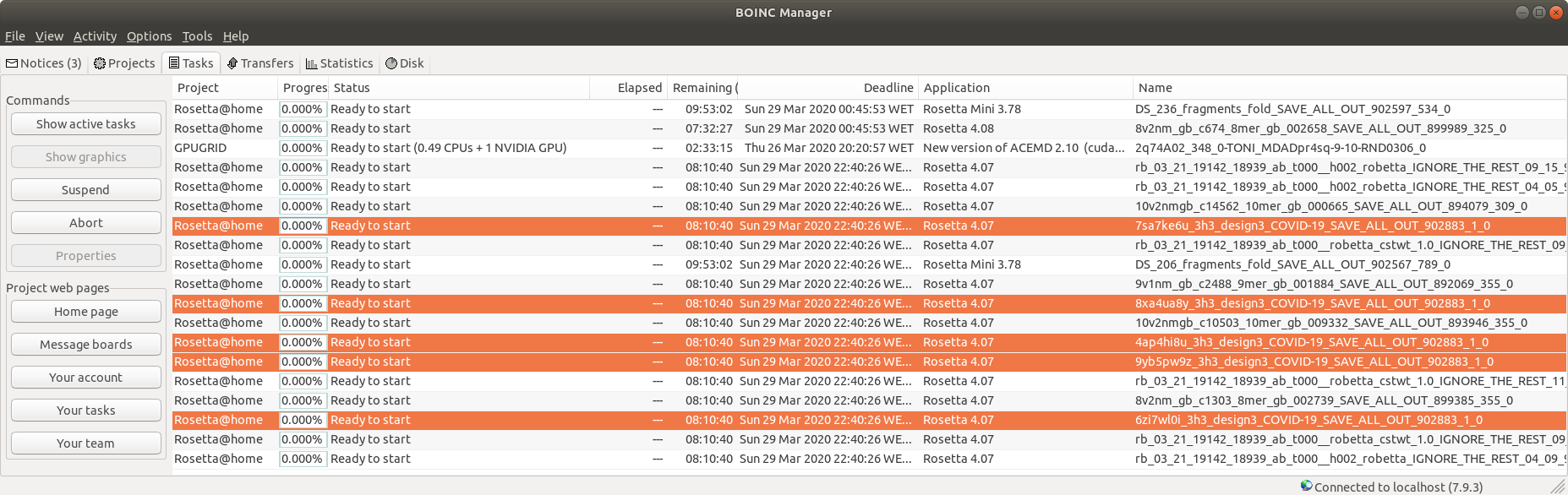
Task: Click the Disk tab pie icon
Action: 391,63
